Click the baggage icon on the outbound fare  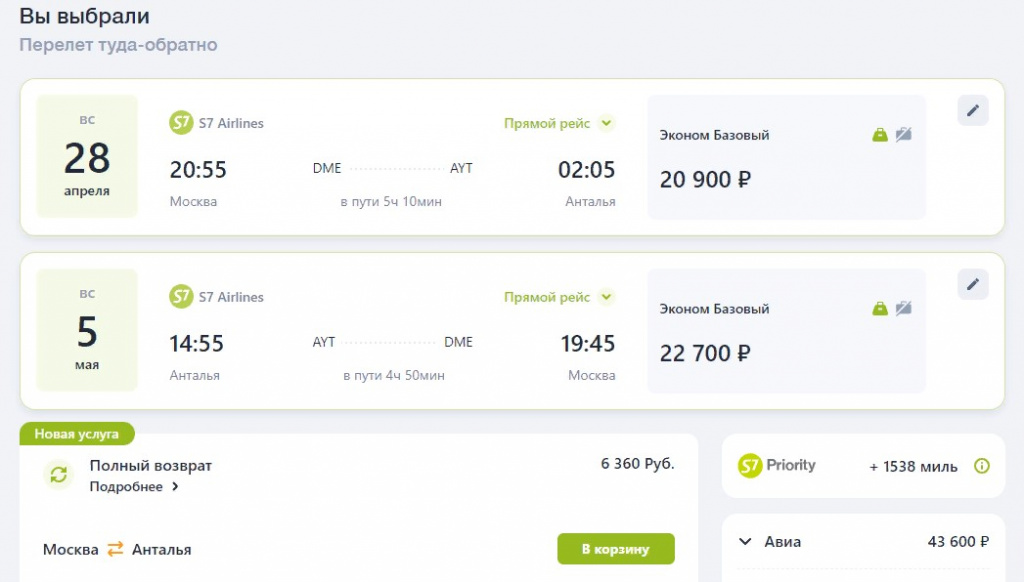coord(880,135)
